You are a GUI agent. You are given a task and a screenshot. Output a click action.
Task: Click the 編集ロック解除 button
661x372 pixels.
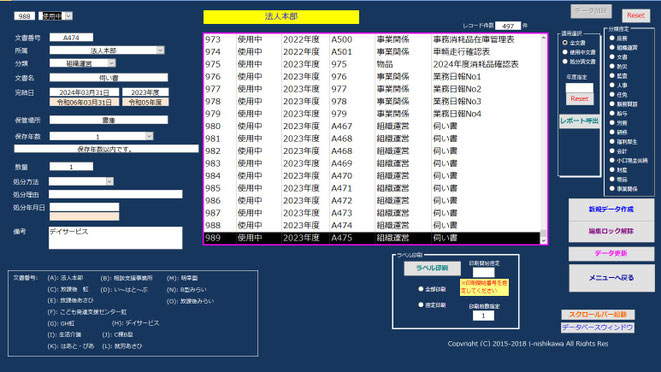611,231
